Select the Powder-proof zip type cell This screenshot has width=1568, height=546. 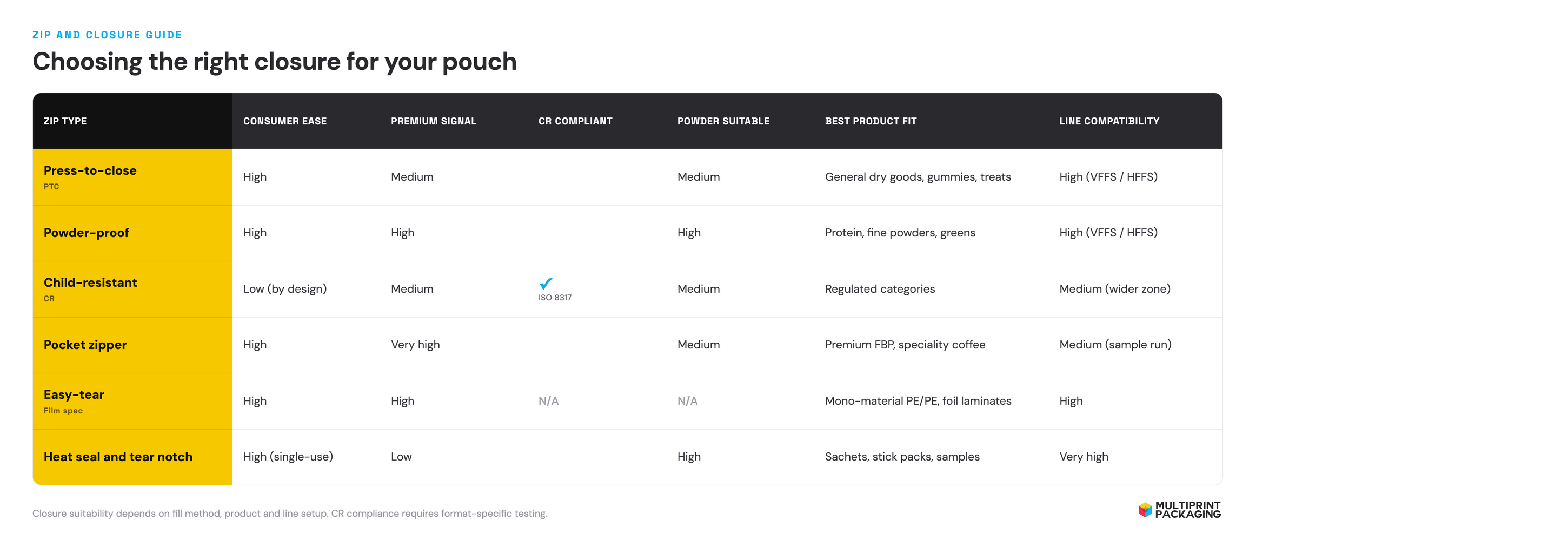coord(132,233)
